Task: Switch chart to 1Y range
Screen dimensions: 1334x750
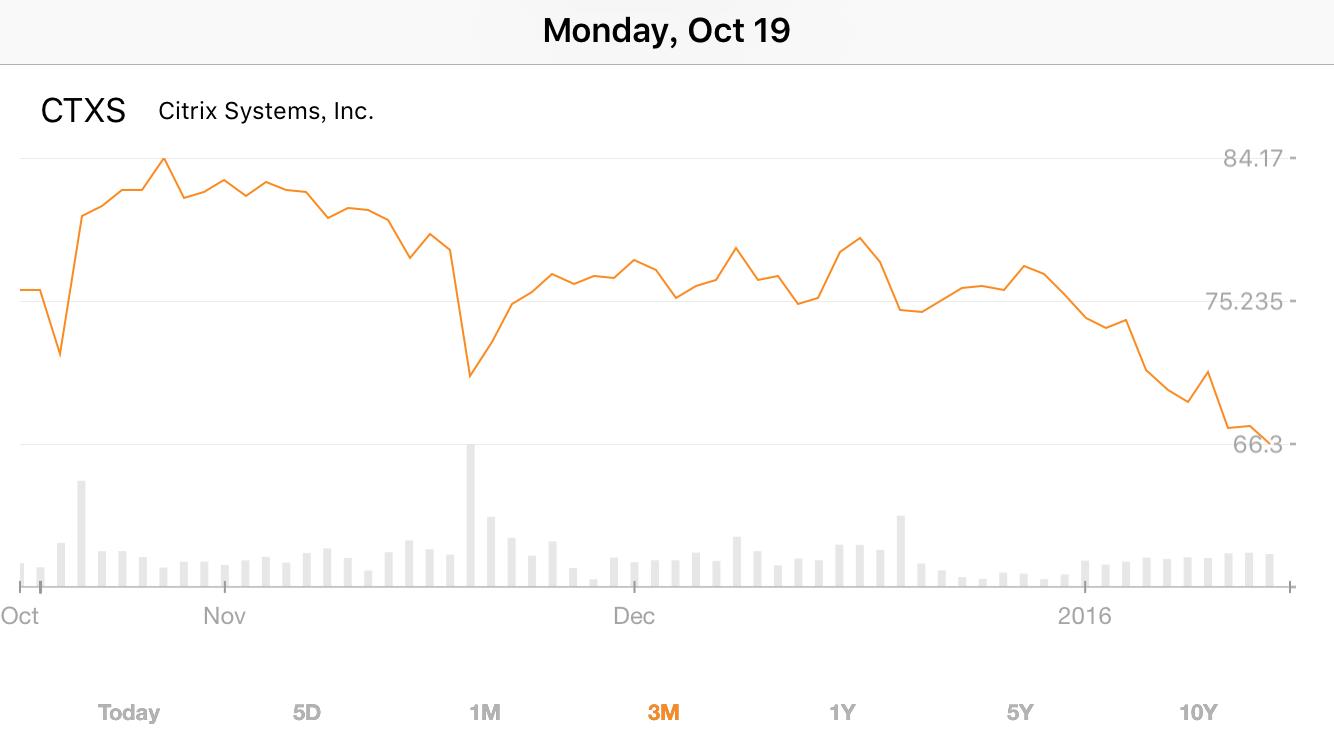Action: click(x=842, y=712)
